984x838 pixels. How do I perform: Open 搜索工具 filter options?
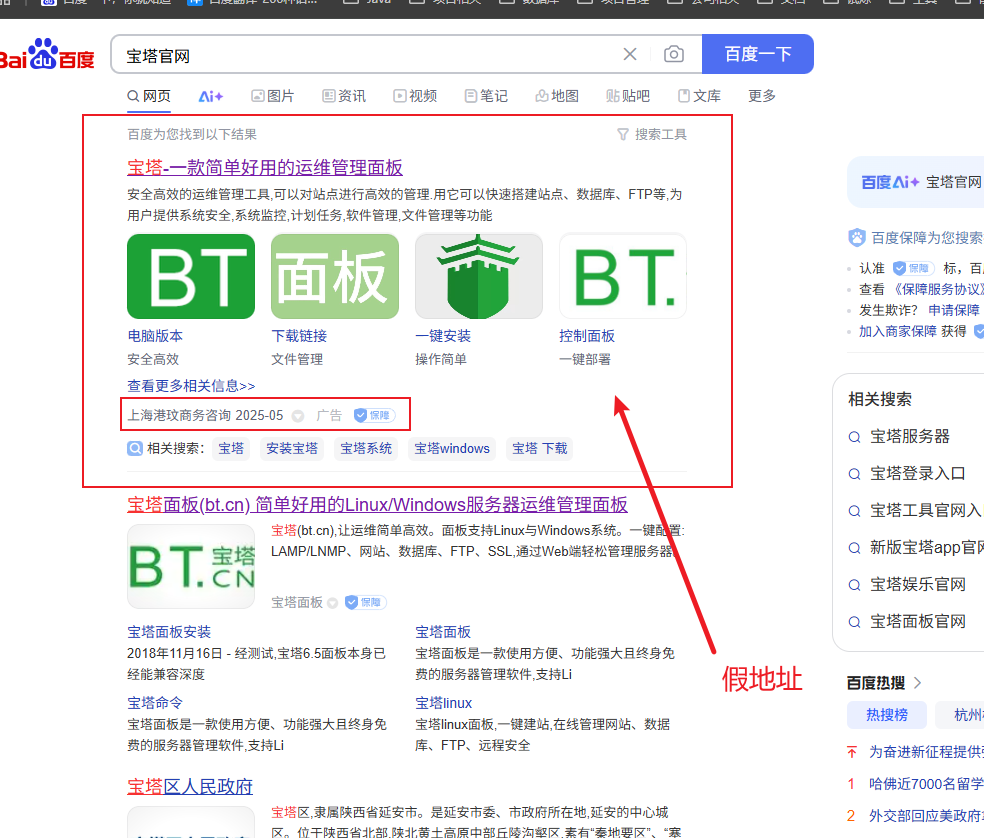coord(652,134)
